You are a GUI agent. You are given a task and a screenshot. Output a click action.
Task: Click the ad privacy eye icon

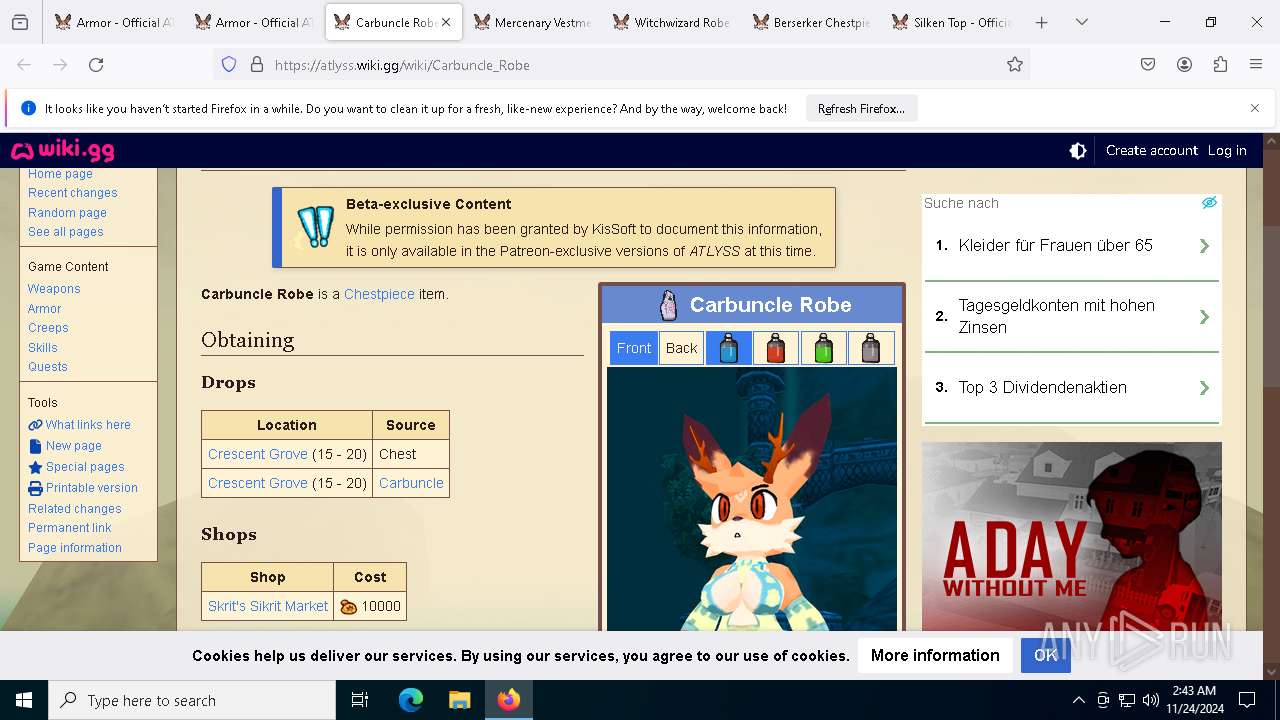(x=1209, y=203)
